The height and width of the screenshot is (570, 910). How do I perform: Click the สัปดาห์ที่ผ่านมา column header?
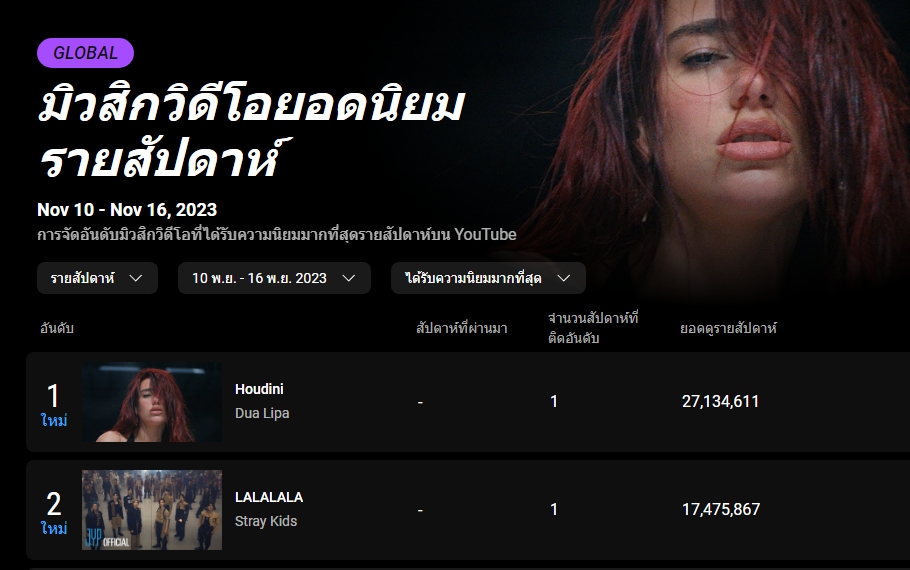(x=461, y=328)
